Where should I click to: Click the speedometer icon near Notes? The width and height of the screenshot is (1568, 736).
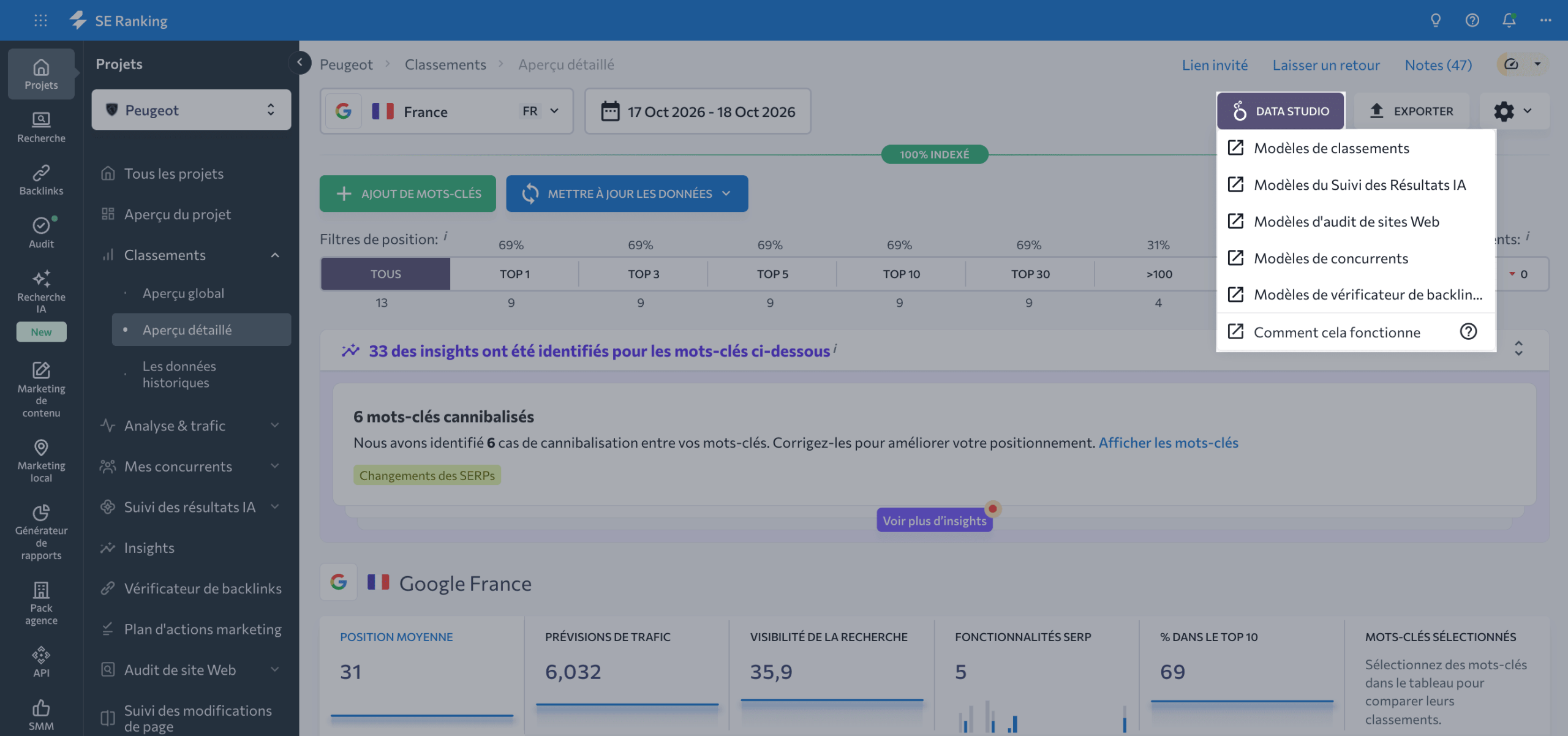[1511, 64]
